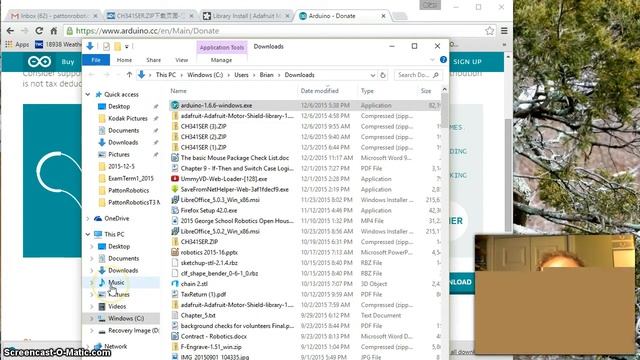Select The basic Mouse Package Check List.doc icon
640x360 pixels.
tap(175, 158)
